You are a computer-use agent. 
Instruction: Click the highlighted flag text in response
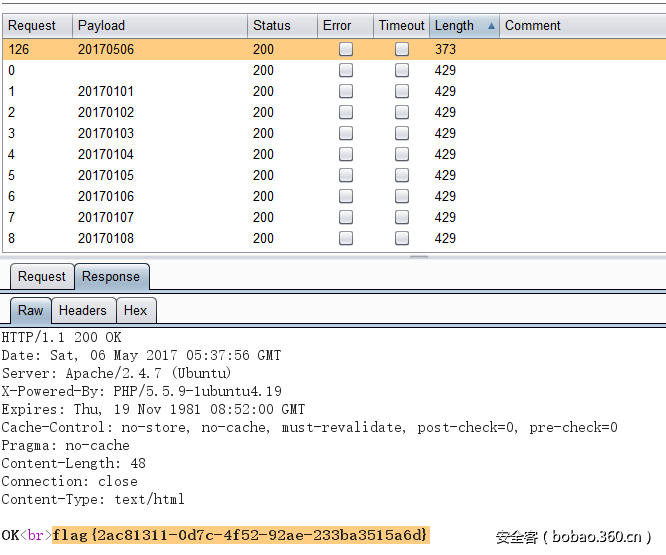[240, 536]
